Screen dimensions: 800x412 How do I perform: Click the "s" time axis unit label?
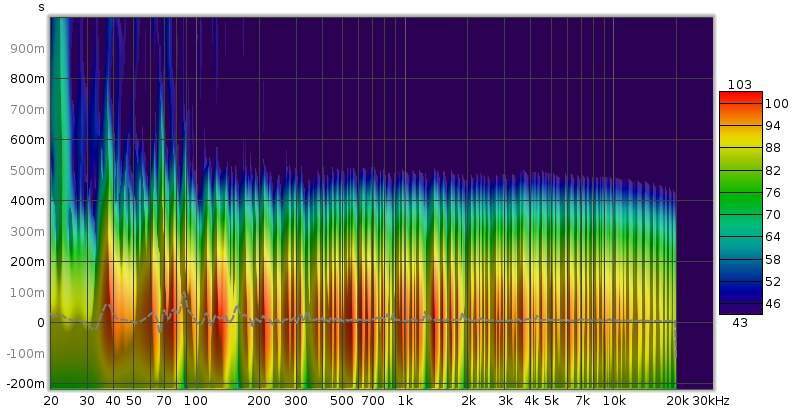click(41, 8)
